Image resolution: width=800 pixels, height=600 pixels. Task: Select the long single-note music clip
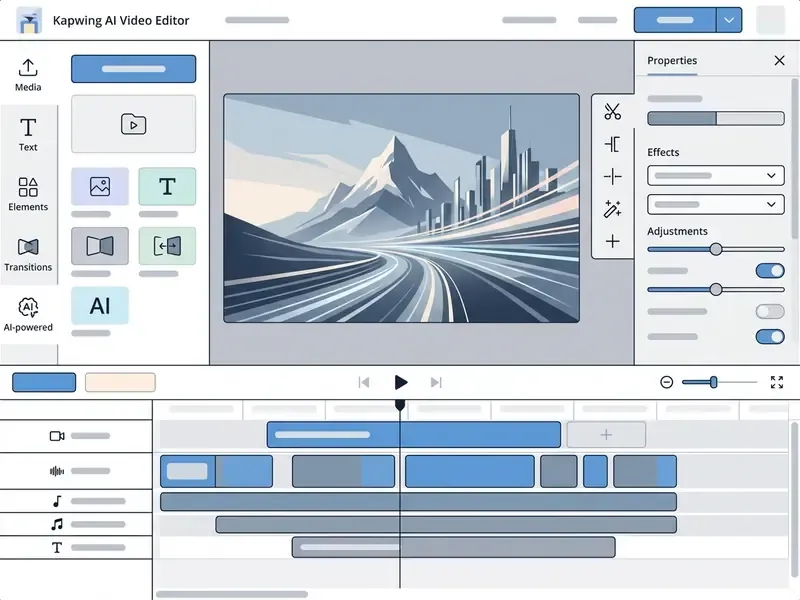418,502
